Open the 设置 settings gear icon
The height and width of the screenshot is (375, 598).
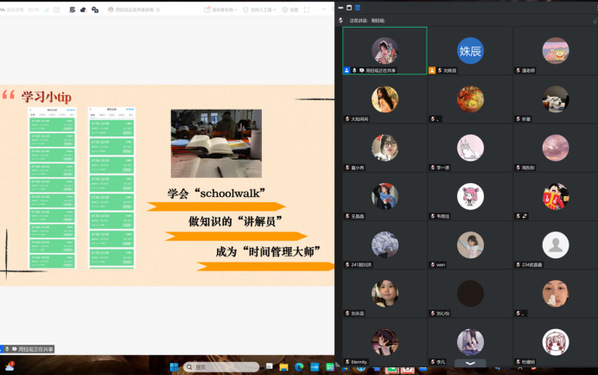[x=285, y=10]
